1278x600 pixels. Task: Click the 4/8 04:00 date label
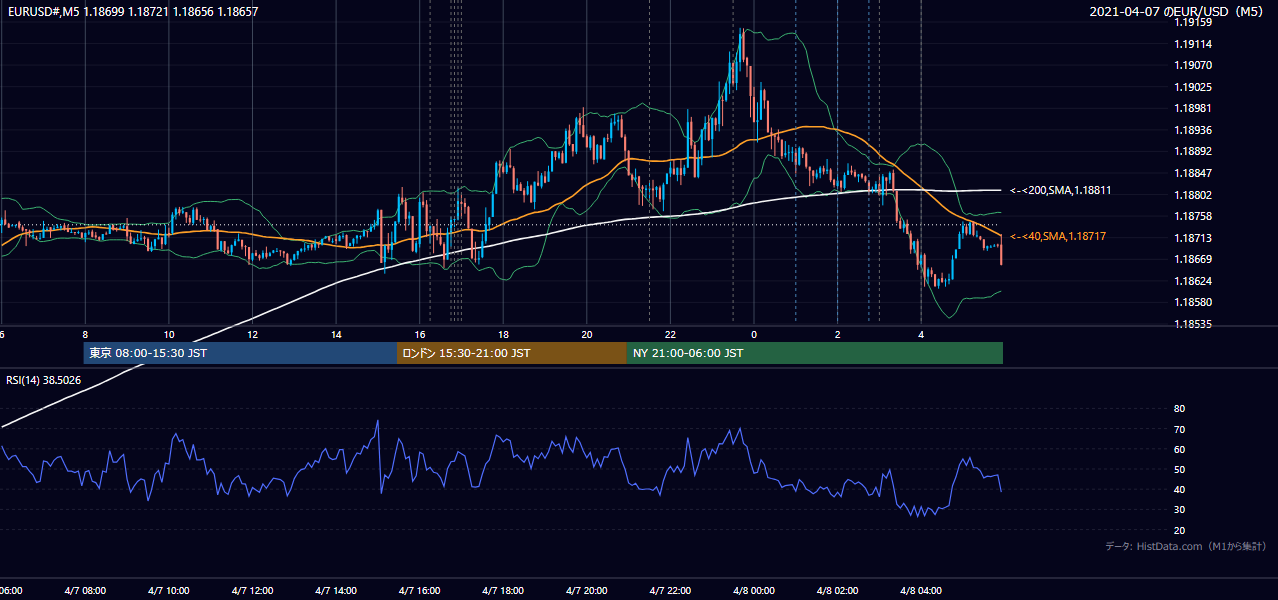[x=921, y=590]
